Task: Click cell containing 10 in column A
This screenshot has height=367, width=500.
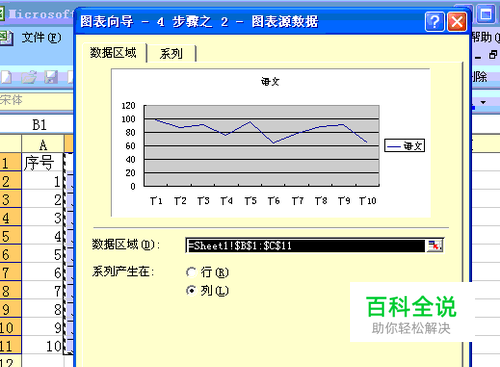Action: tap(43, 346)
